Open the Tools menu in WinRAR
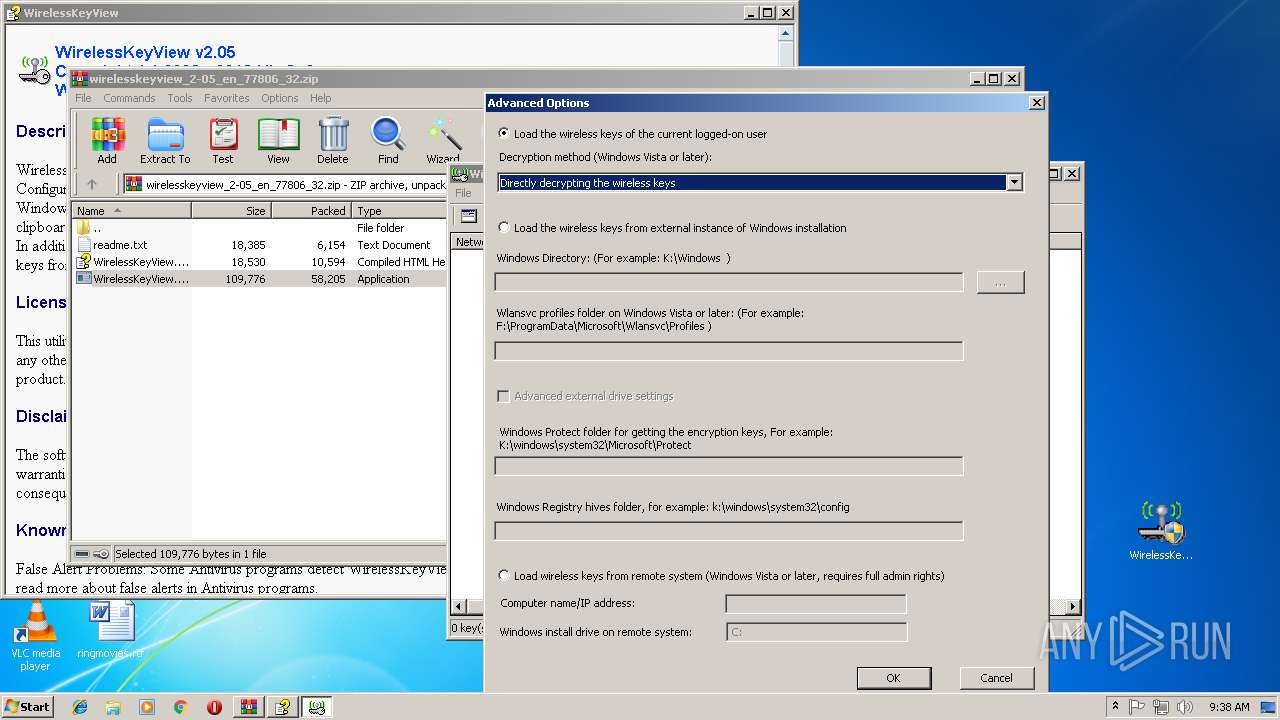The image size is (1280, 720). click(x=180, y=98)
